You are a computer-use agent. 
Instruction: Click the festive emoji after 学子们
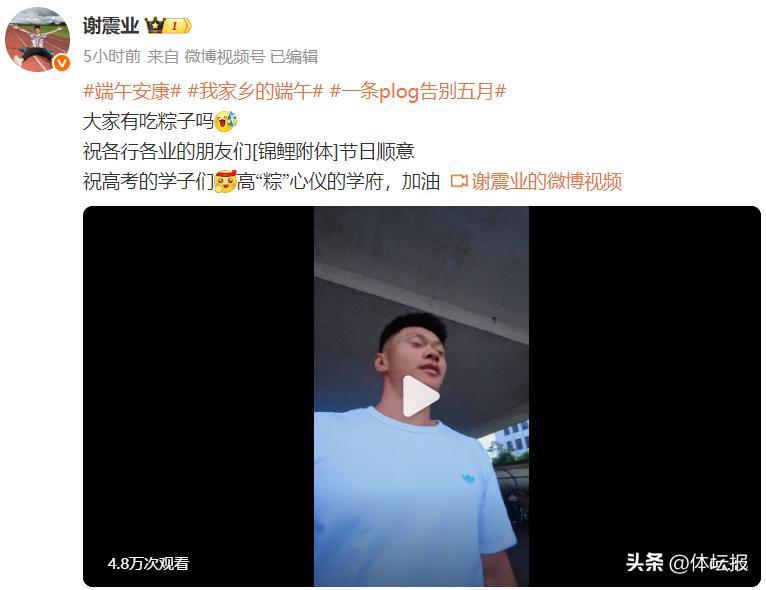225,181
